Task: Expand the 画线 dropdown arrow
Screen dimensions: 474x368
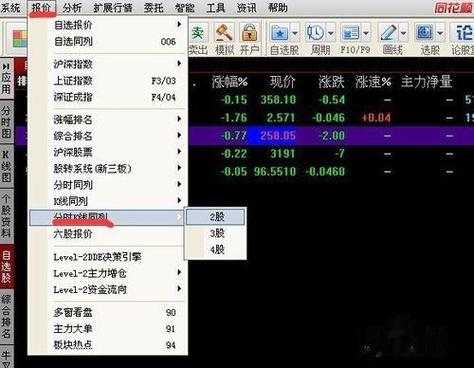Action: (403, 33)
